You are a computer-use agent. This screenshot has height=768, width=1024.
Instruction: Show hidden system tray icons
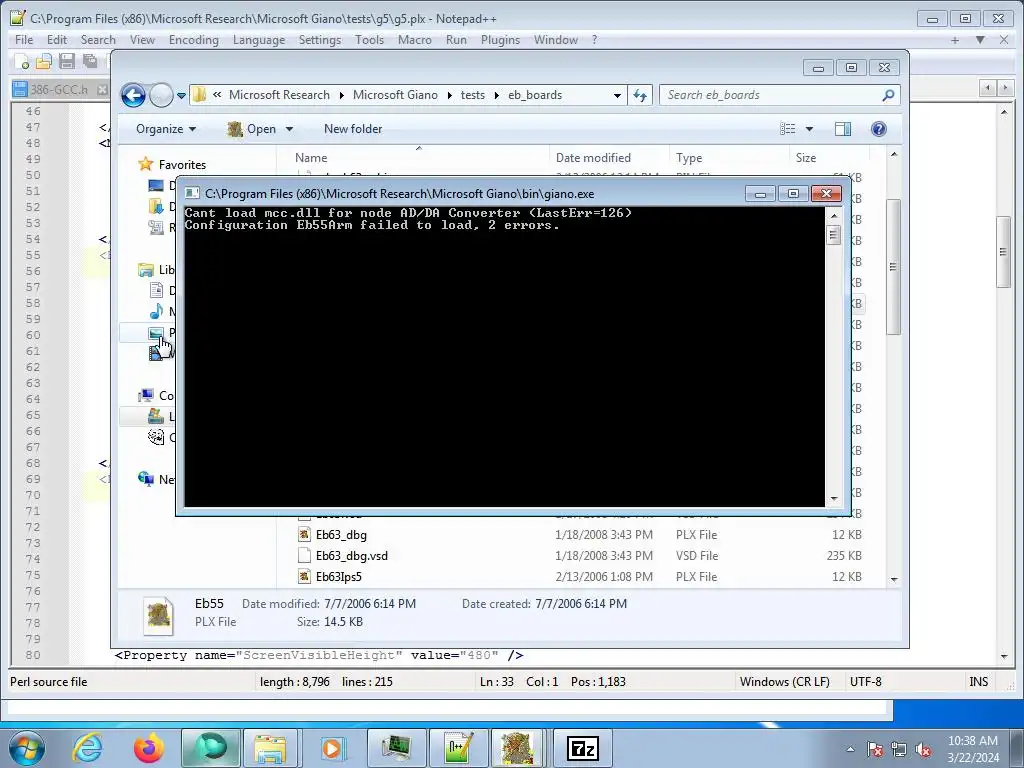point(850,749)
